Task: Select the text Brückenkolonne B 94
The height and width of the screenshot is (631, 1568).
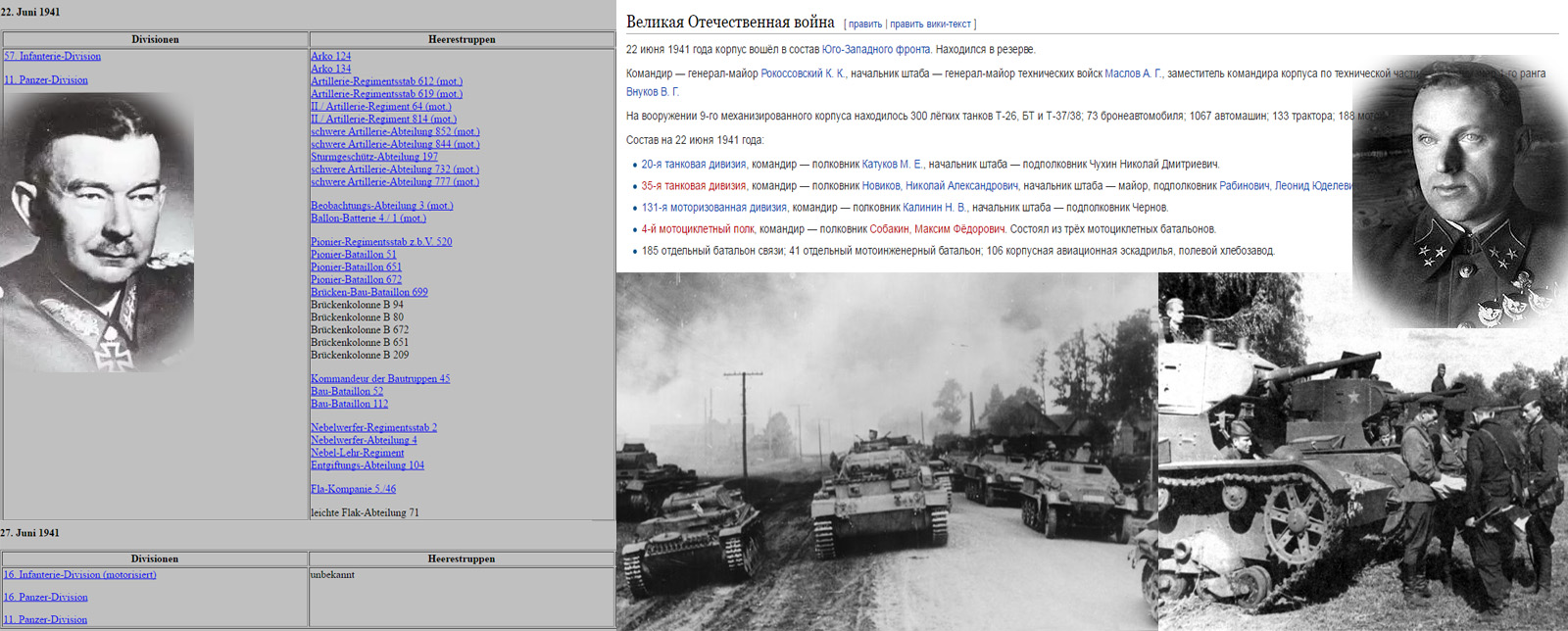Action: click(x=358, y=305)
